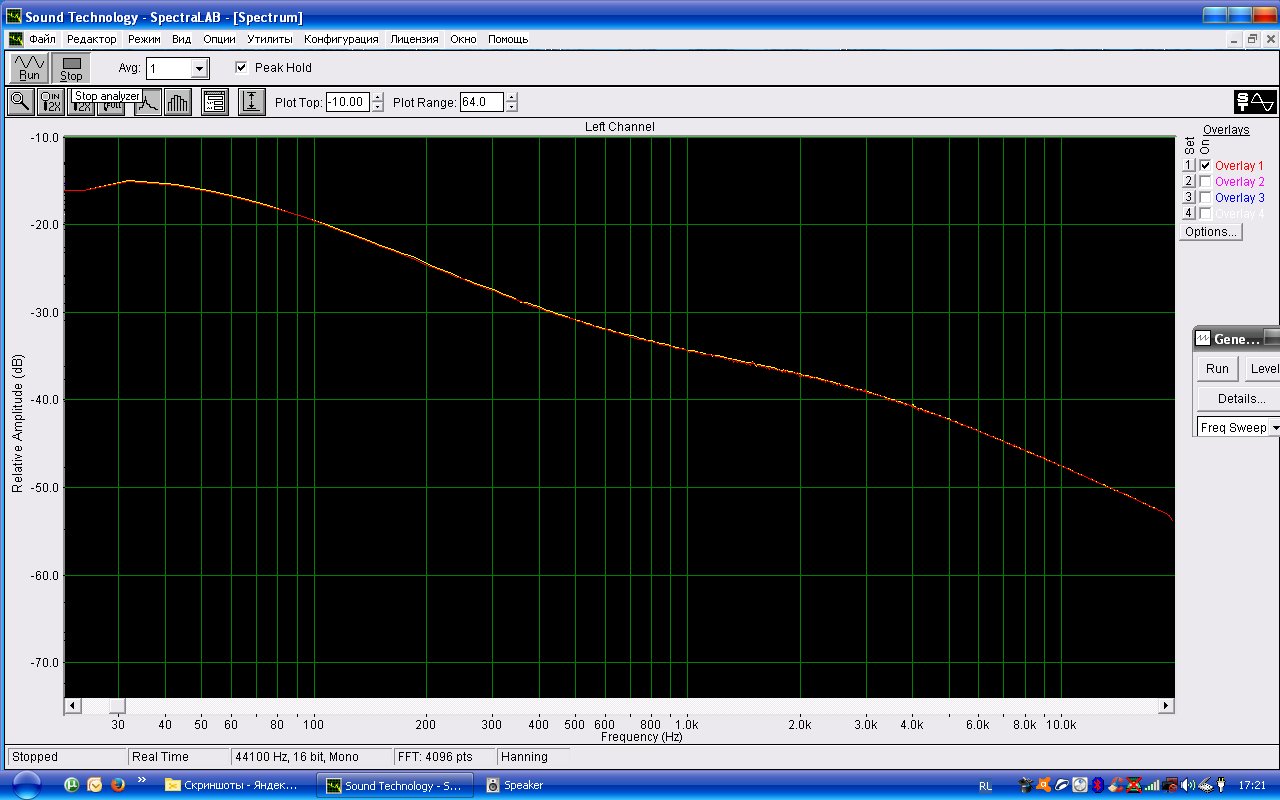Switch to line spectrum plot icon
Screen dimensions: 1280x800
tap(148, 103)
